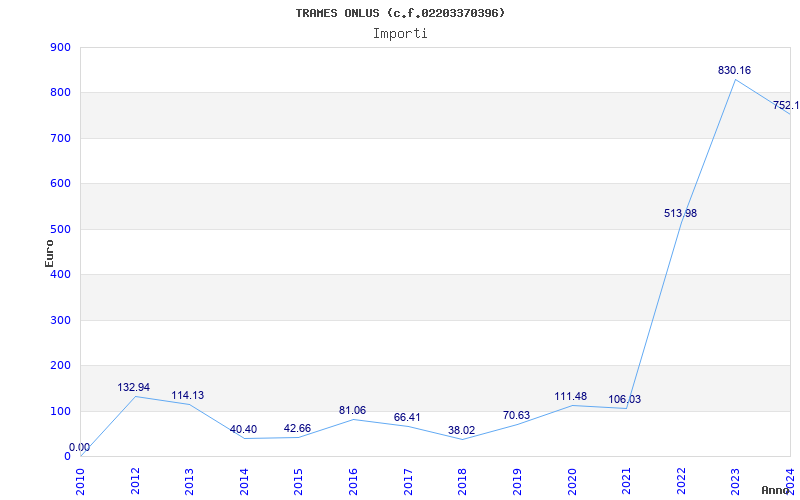Viewport: 800px width, 500px height.
Task: Click the 2017 year label
Action: (408, 481)
